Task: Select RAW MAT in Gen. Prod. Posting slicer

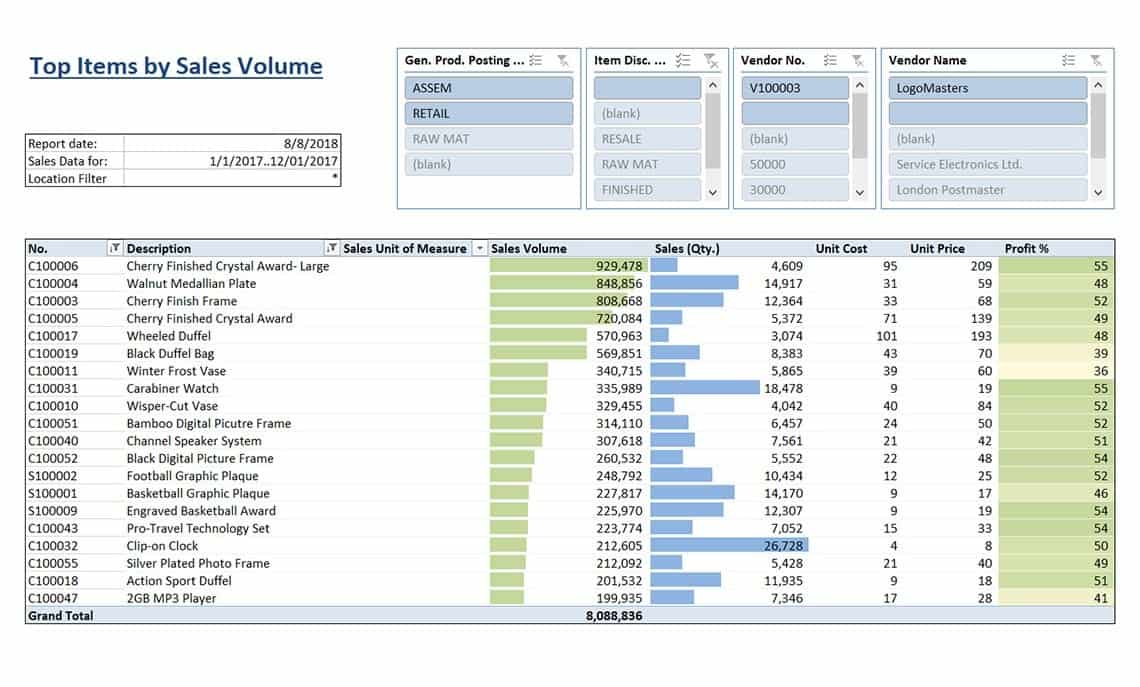Action: (489, 139)
